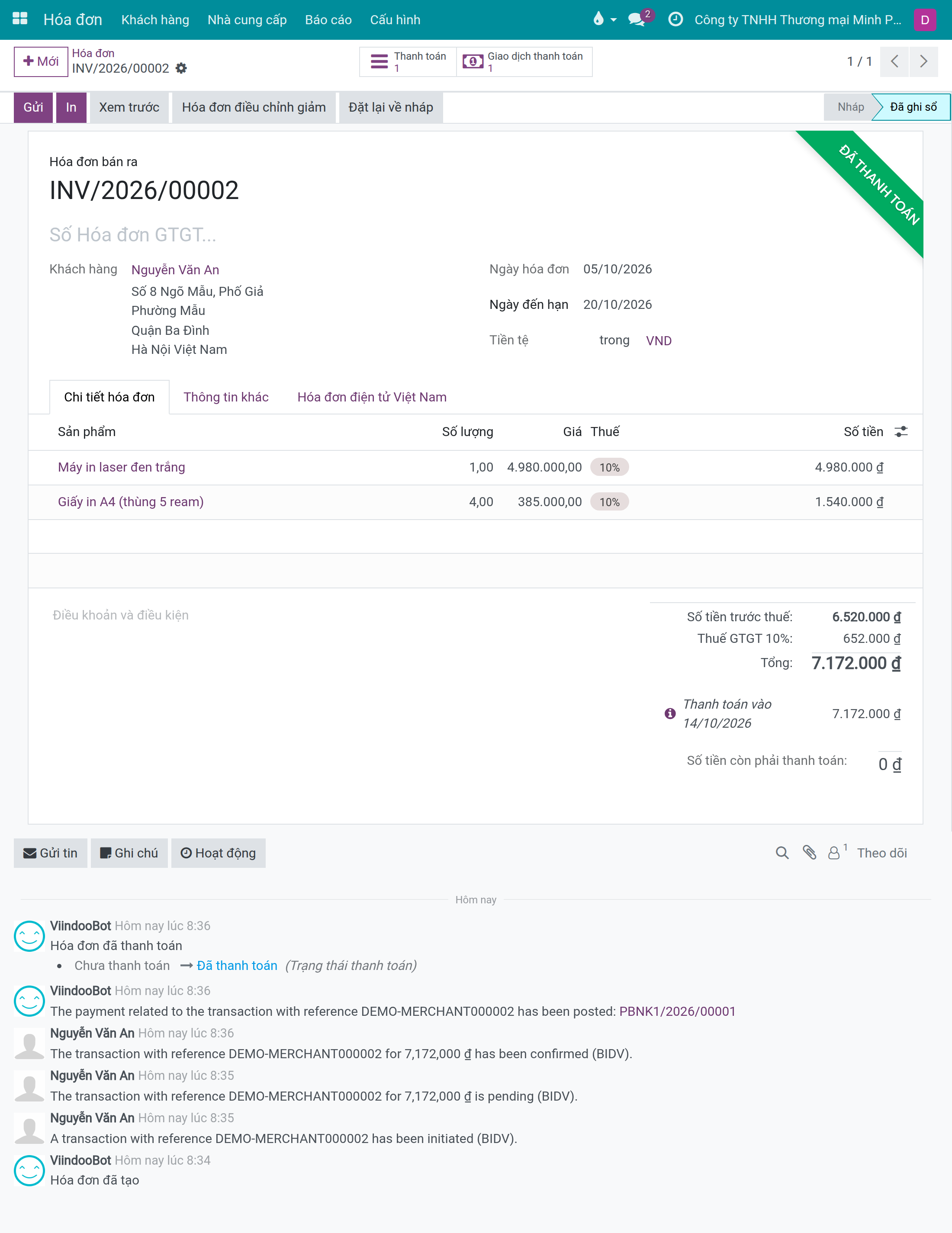Expand the droplet theme dropdown
952x1233 pixels.
click(x=605, y=19)
